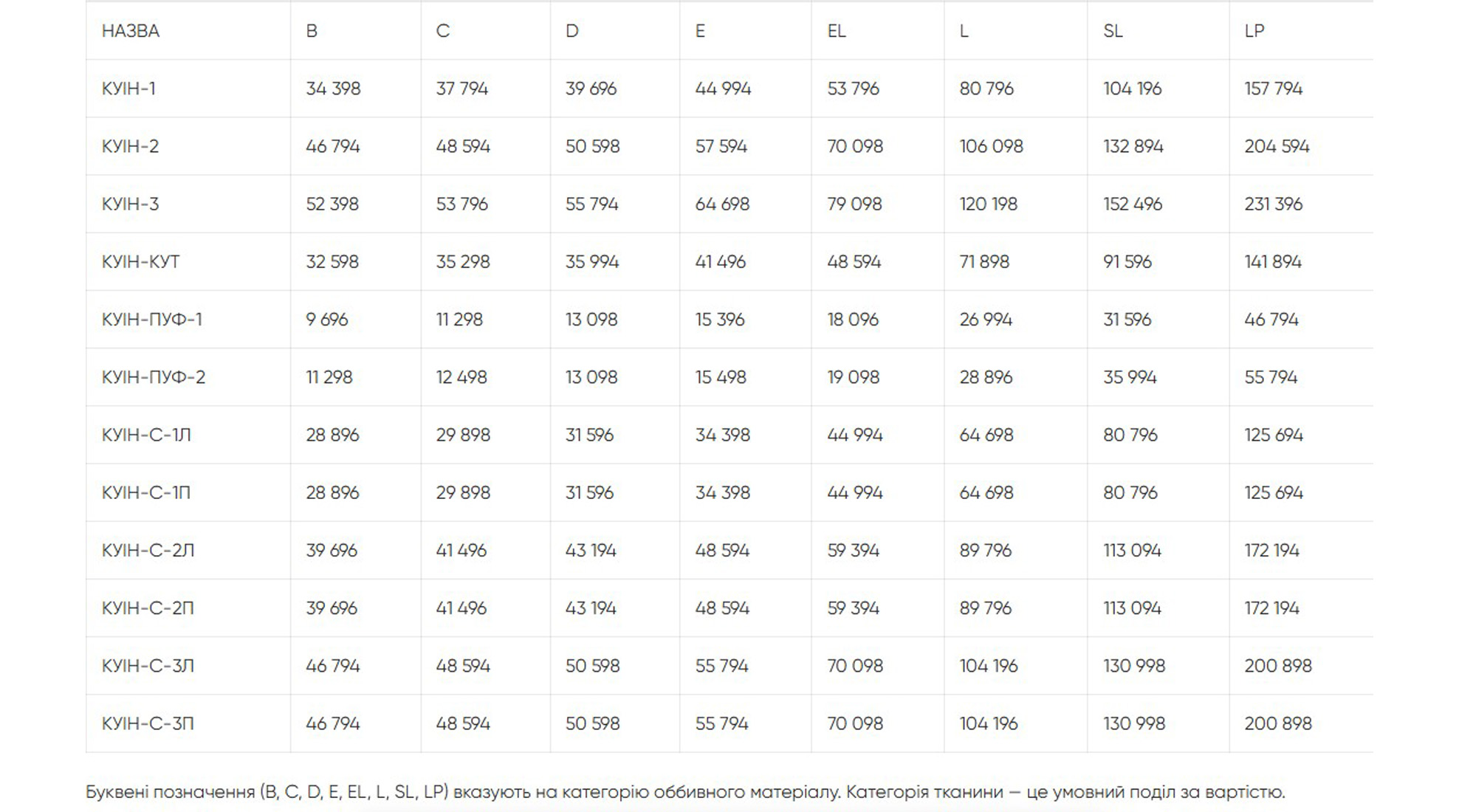Viewport: 1459px width, 812px height.
Task: Select the КУІН-С-3П name cell
Action: 148,724
